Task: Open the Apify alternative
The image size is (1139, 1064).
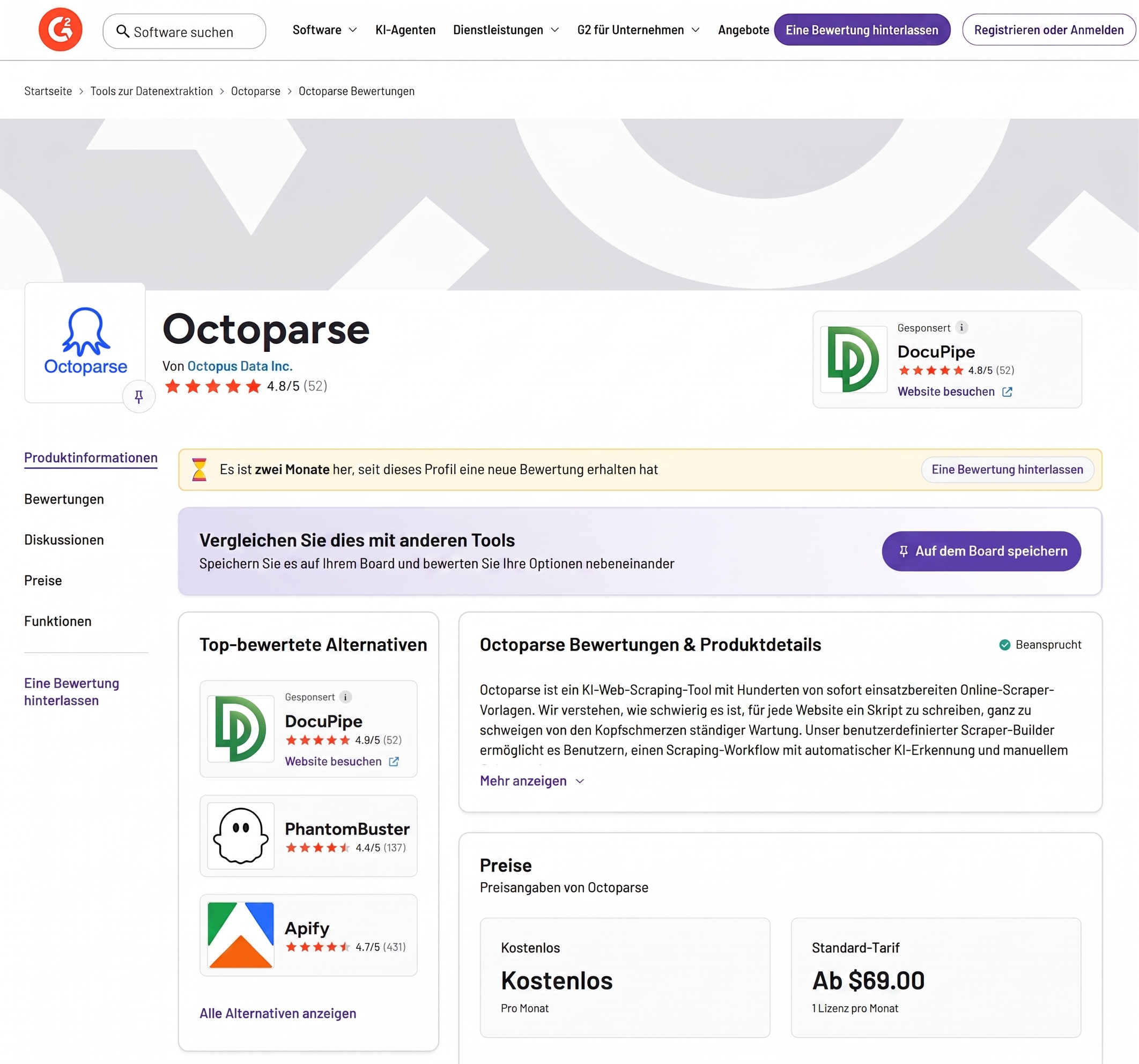Action: tap(307, 928)
